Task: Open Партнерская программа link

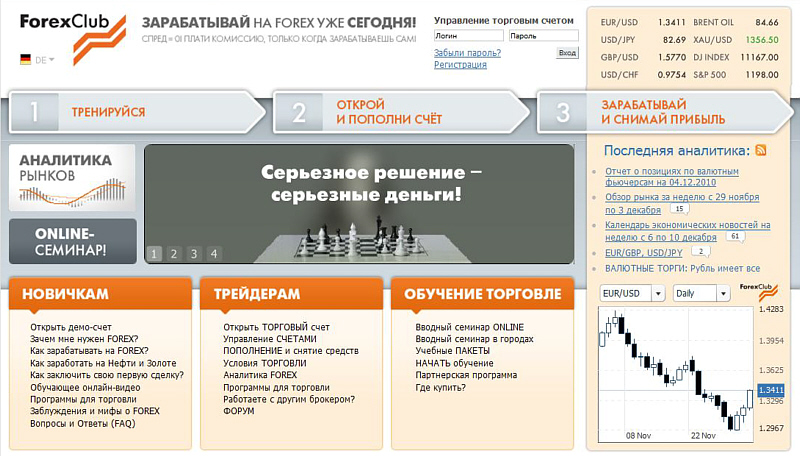Action: point(466,375)
